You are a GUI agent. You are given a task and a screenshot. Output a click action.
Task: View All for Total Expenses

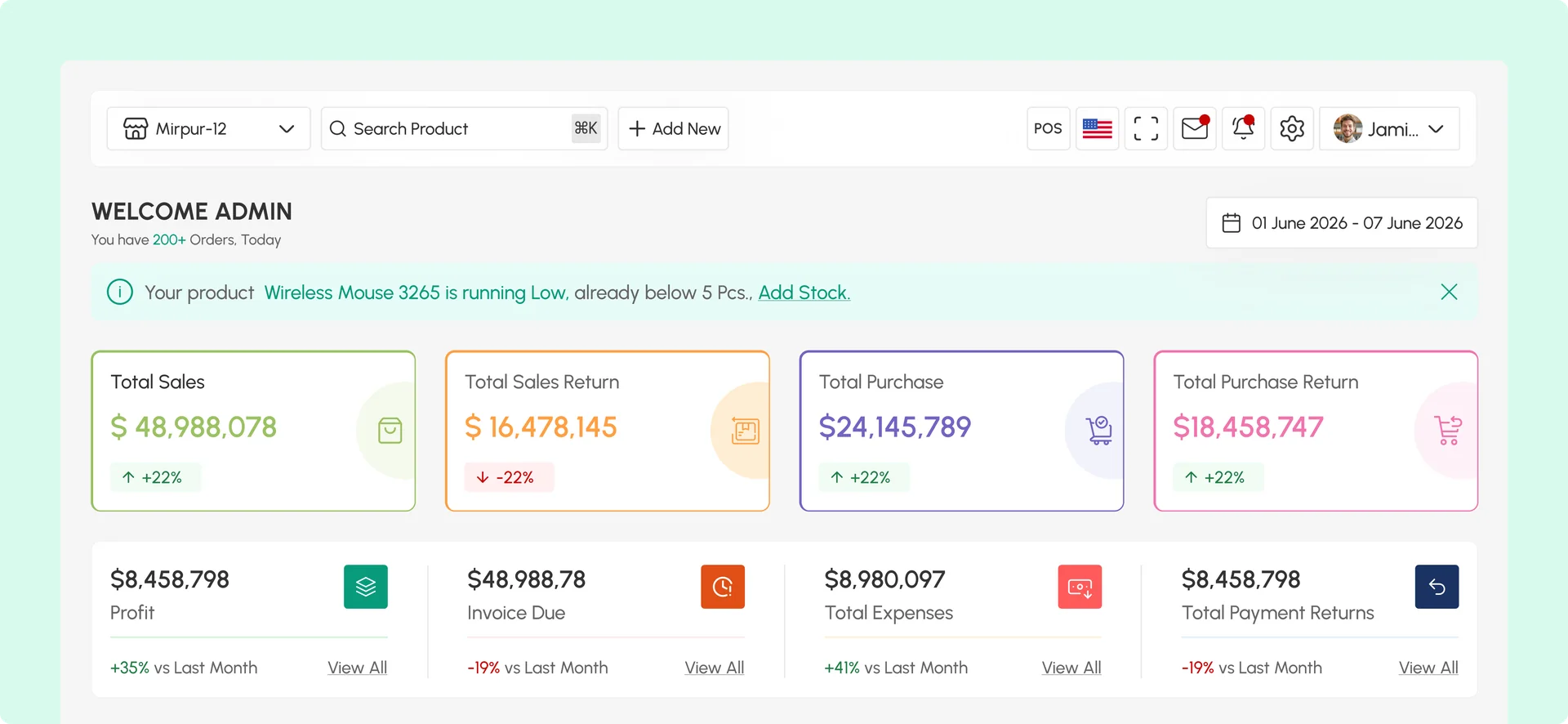tap(1071, 668)
